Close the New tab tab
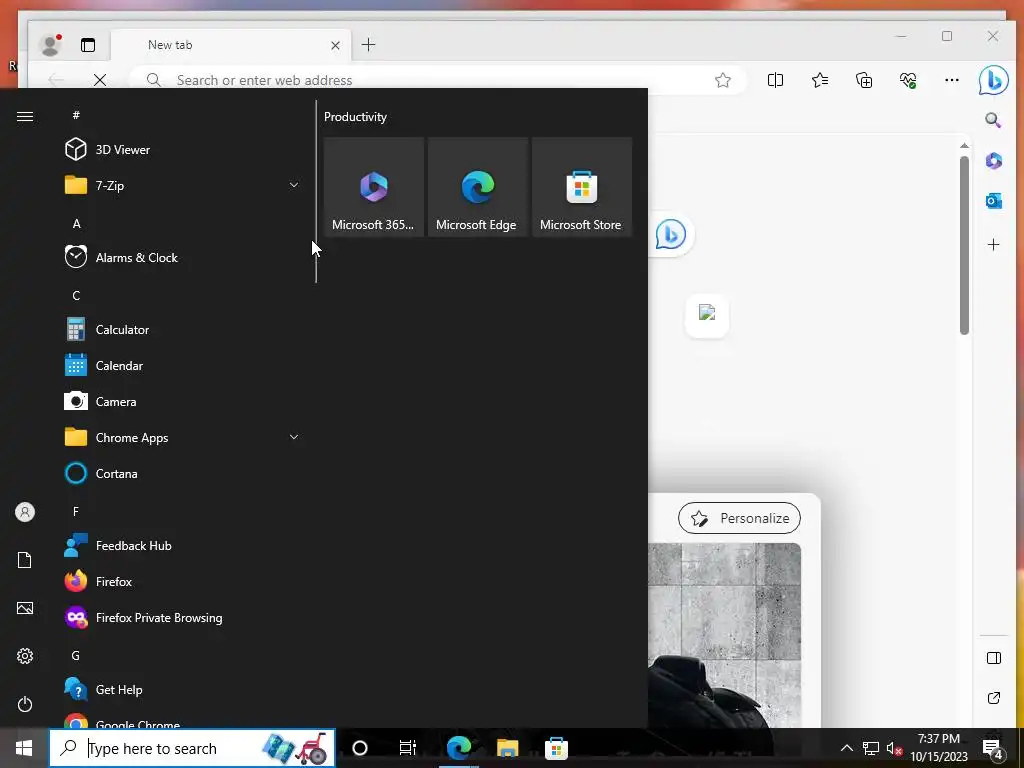Image resolution: width=1024 pixels, height=768 pixels. (335, 45)
